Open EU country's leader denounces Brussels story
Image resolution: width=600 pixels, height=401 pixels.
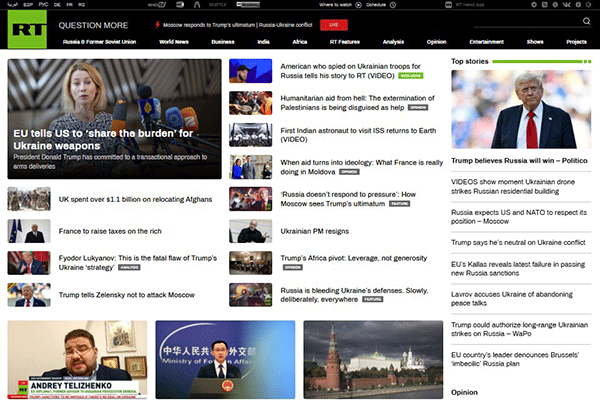(x=515, y=359)
